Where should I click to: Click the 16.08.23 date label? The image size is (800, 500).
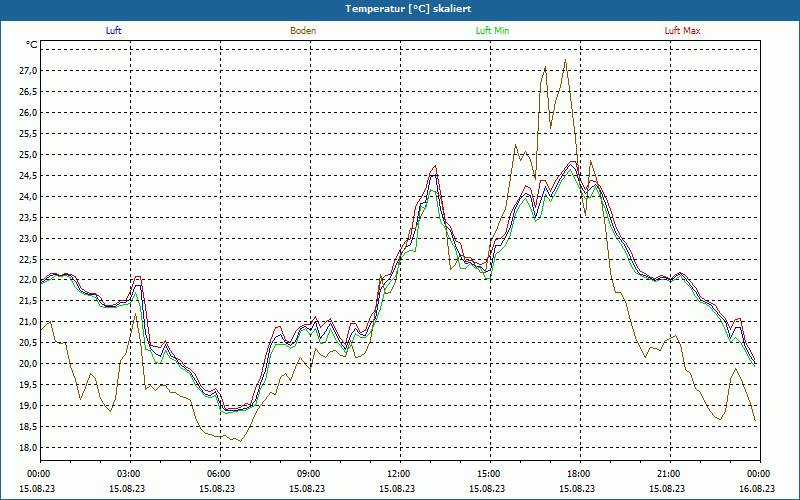756,489
